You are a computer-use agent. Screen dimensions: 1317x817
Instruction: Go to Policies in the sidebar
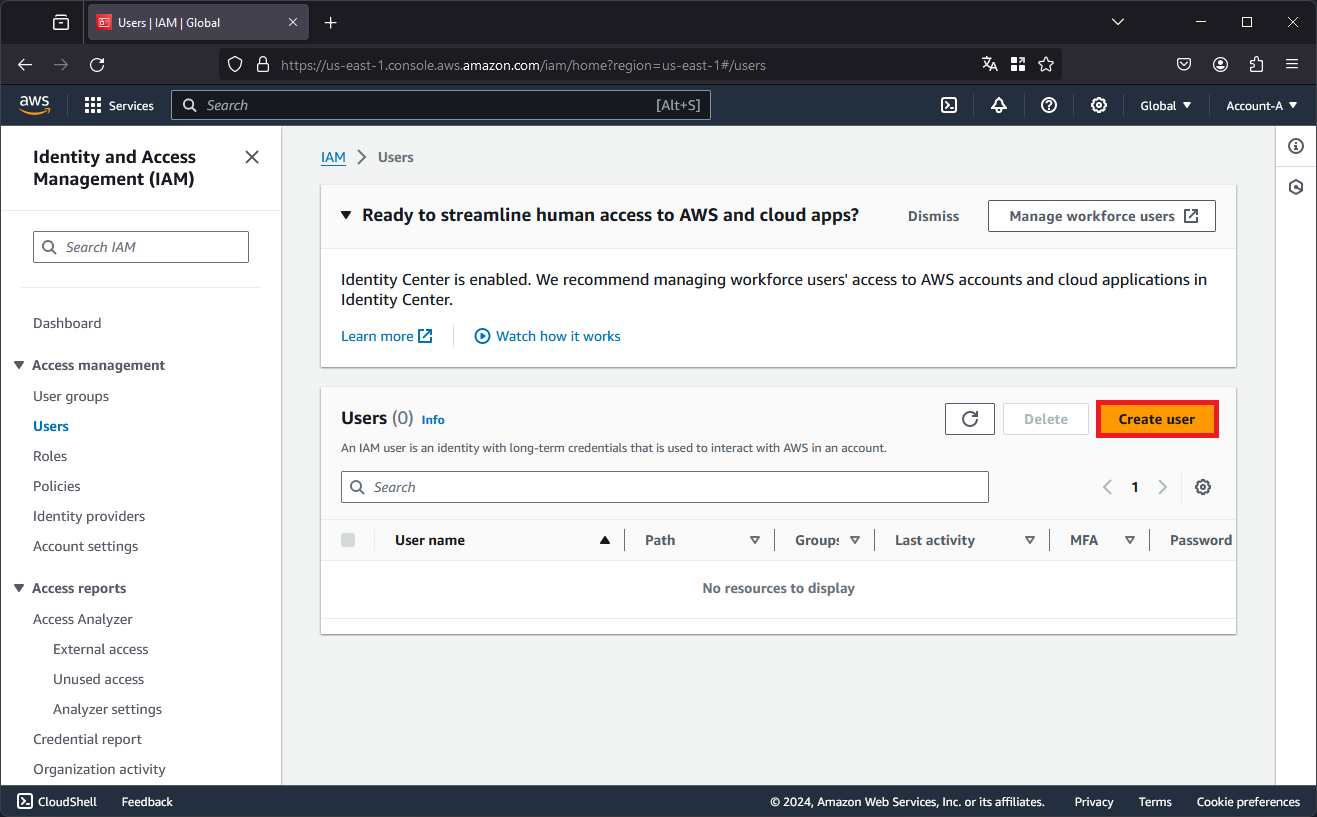[x=57, y=486]
